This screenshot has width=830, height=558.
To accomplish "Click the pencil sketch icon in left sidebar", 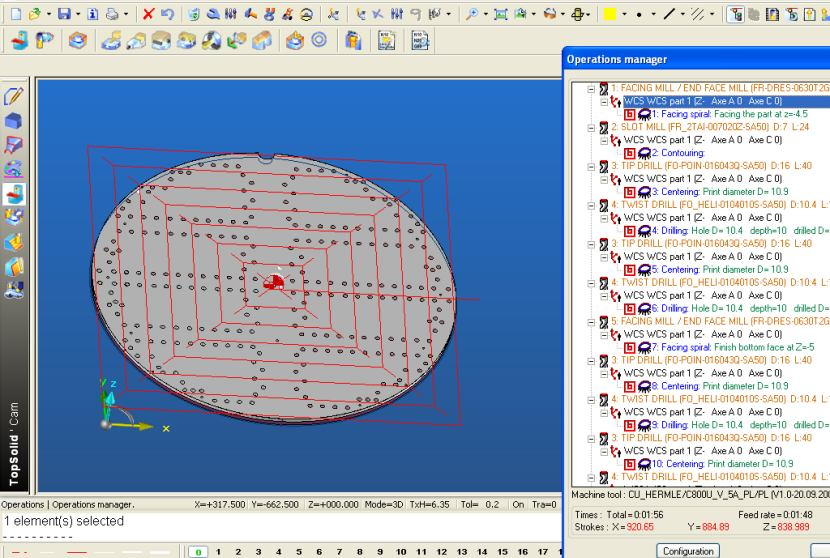I will (13, 96).
